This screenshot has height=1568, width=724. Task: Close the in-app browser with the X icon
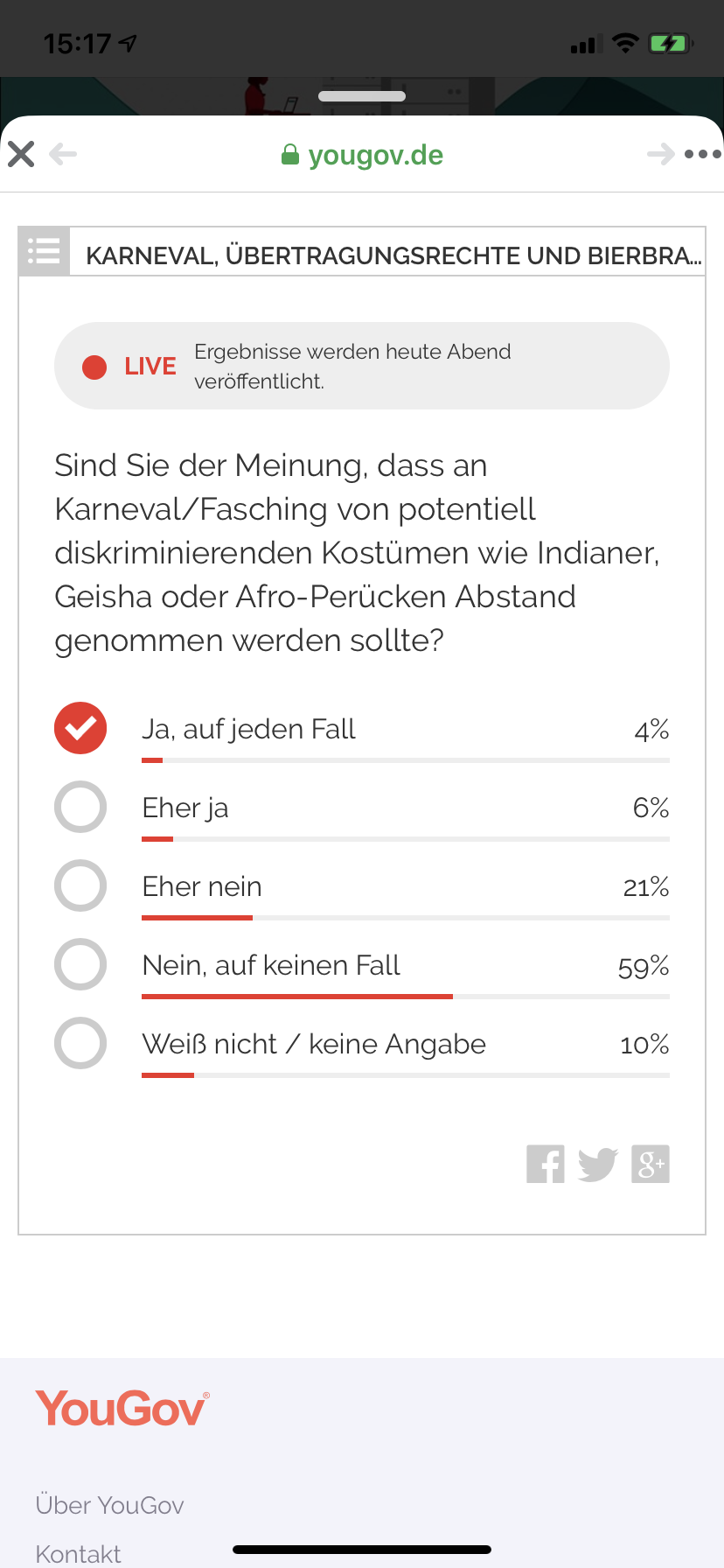tap(21, 155)
